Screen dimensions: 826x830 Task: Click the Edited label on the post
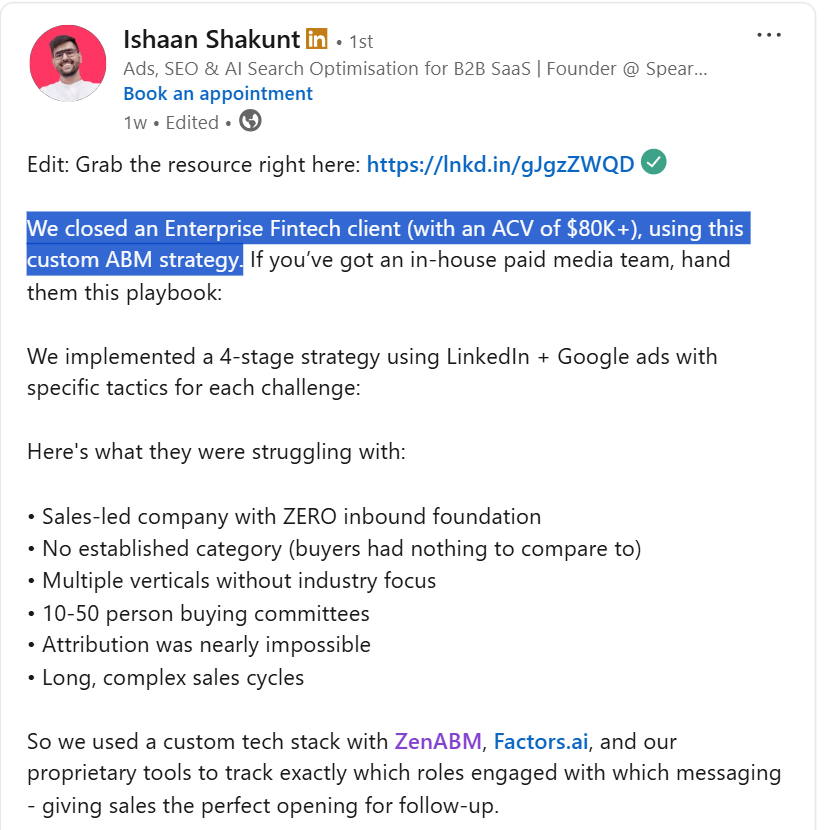click(191, 121)
